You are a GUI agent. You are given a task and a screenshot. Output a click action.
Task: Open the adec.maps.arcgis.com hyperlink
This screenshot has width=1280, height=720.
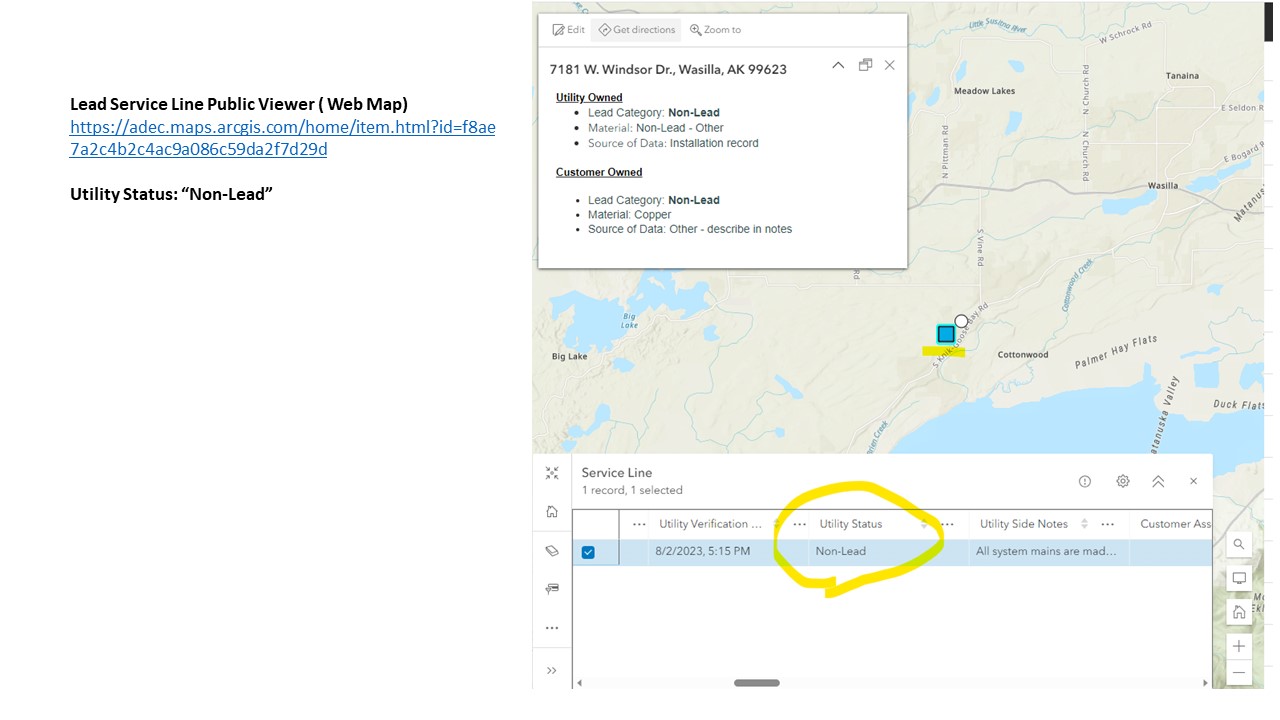282,127
